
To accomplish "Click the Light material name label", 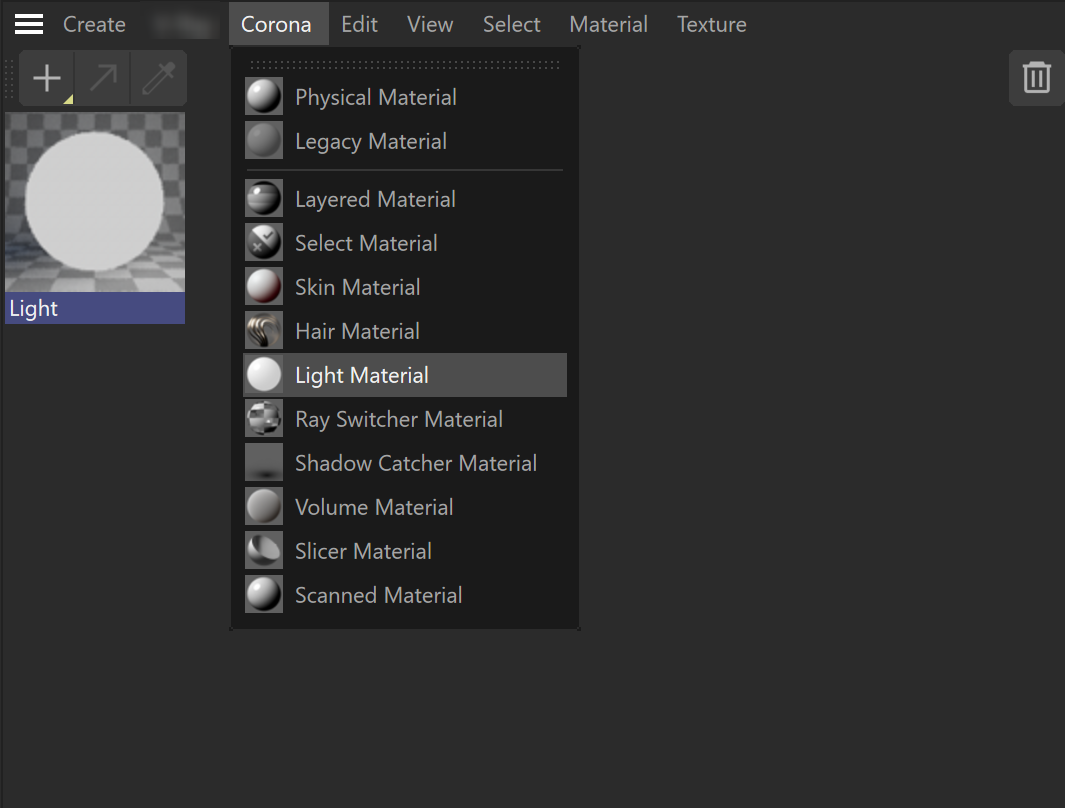I will (x=95, y=308).
